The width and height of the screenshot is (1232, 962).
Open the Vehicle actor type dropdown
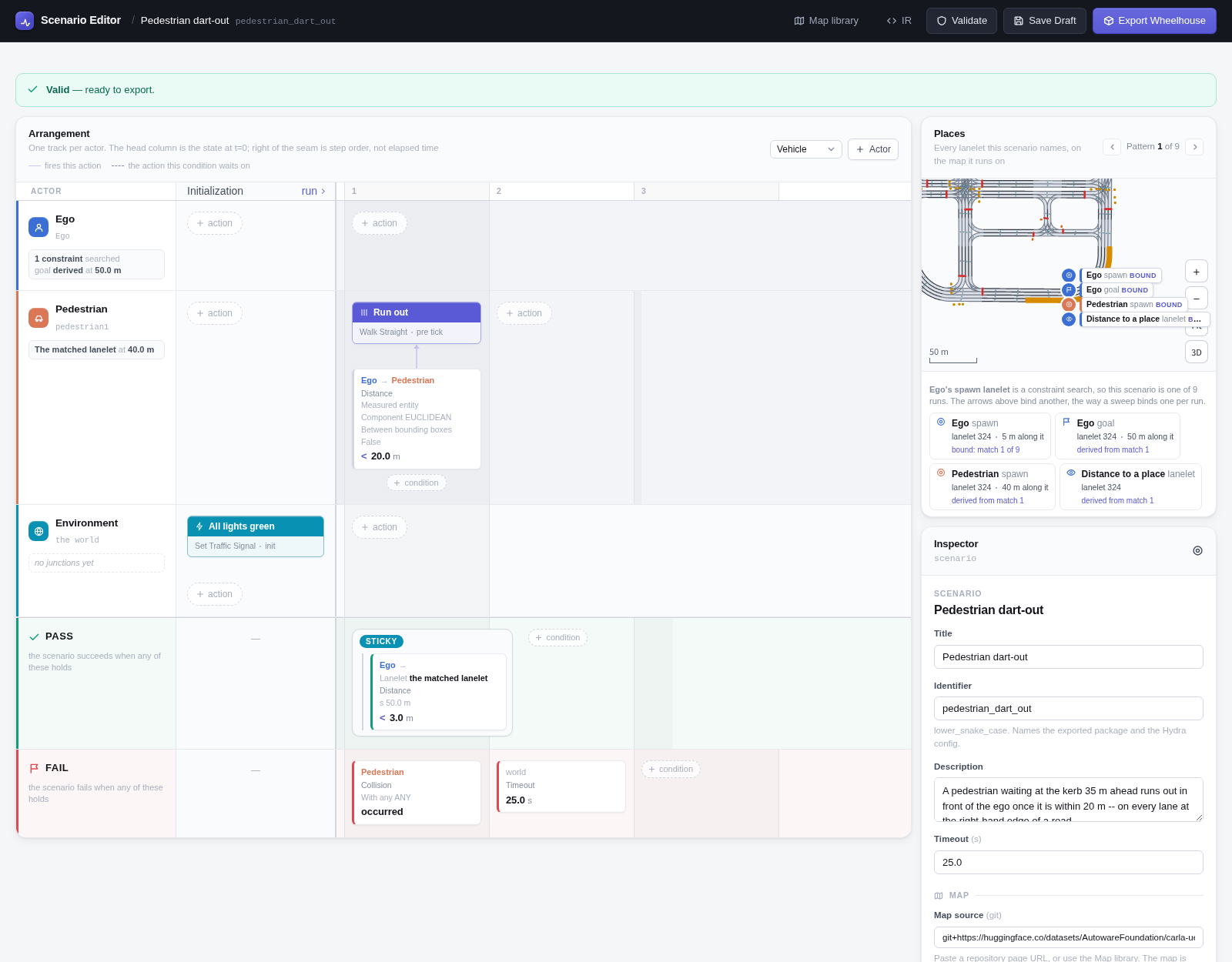point(806,149)
